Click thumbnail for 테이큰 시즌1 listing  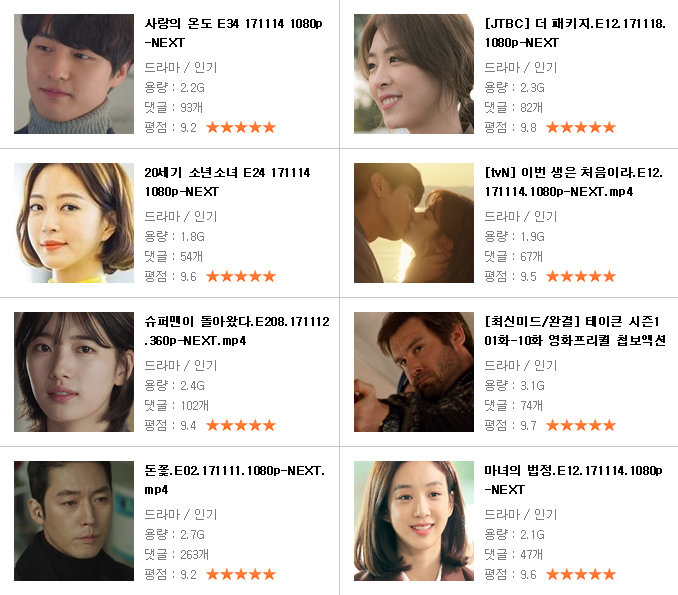coord(414,372)
